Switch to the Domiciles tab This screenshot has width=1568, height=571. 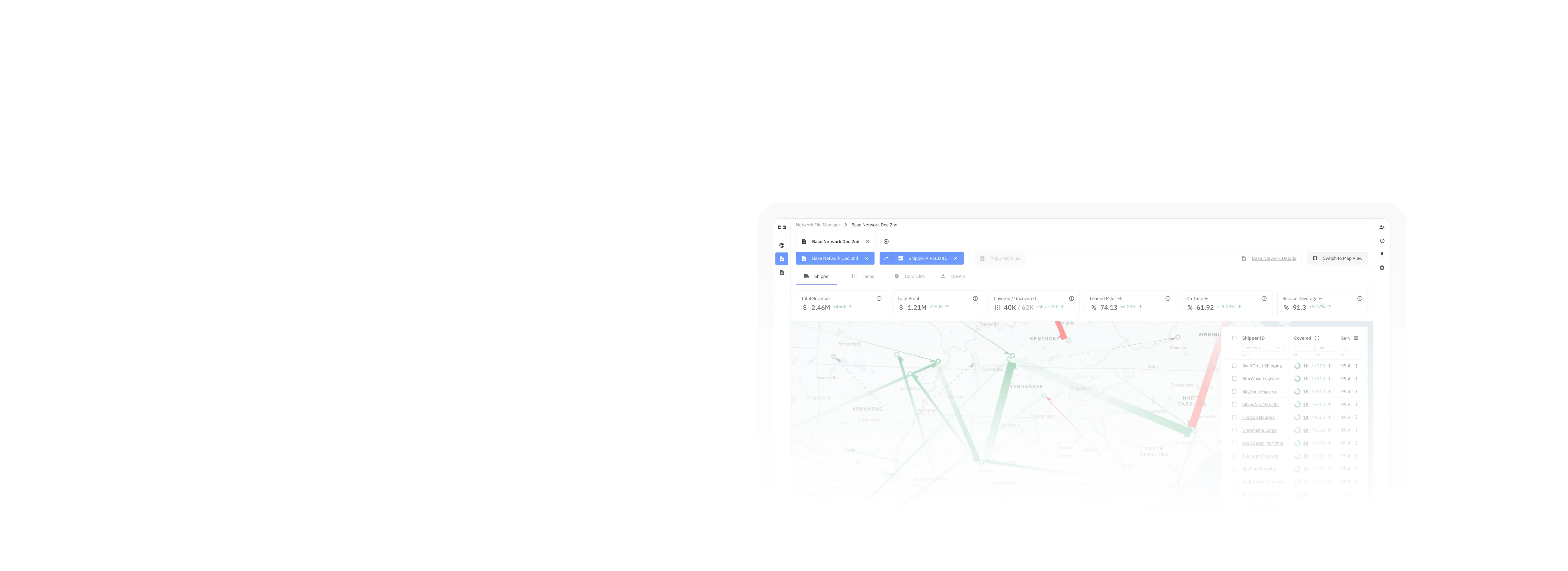tap(909, 276)
